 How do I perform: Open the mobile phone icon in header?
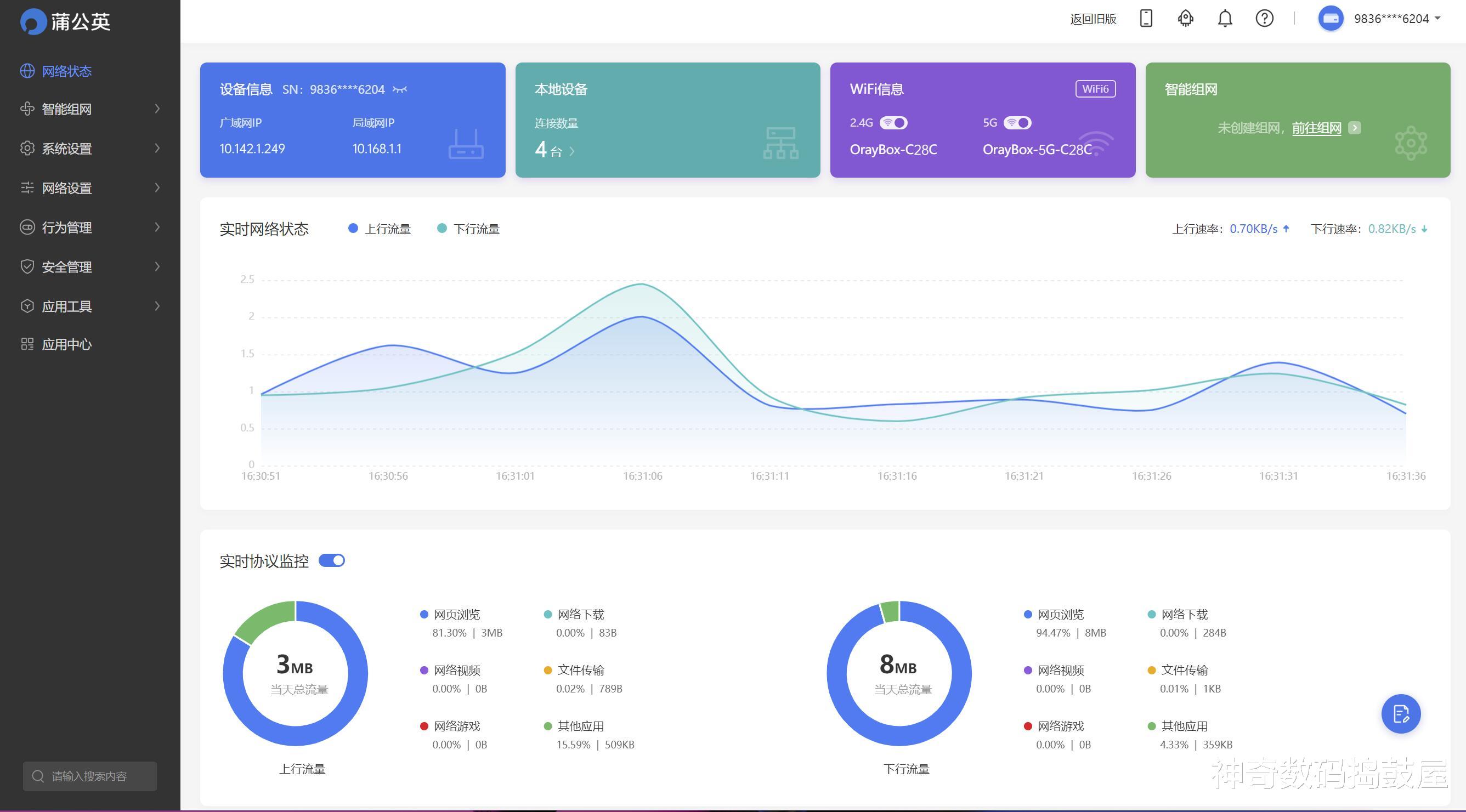[1146, 18]
